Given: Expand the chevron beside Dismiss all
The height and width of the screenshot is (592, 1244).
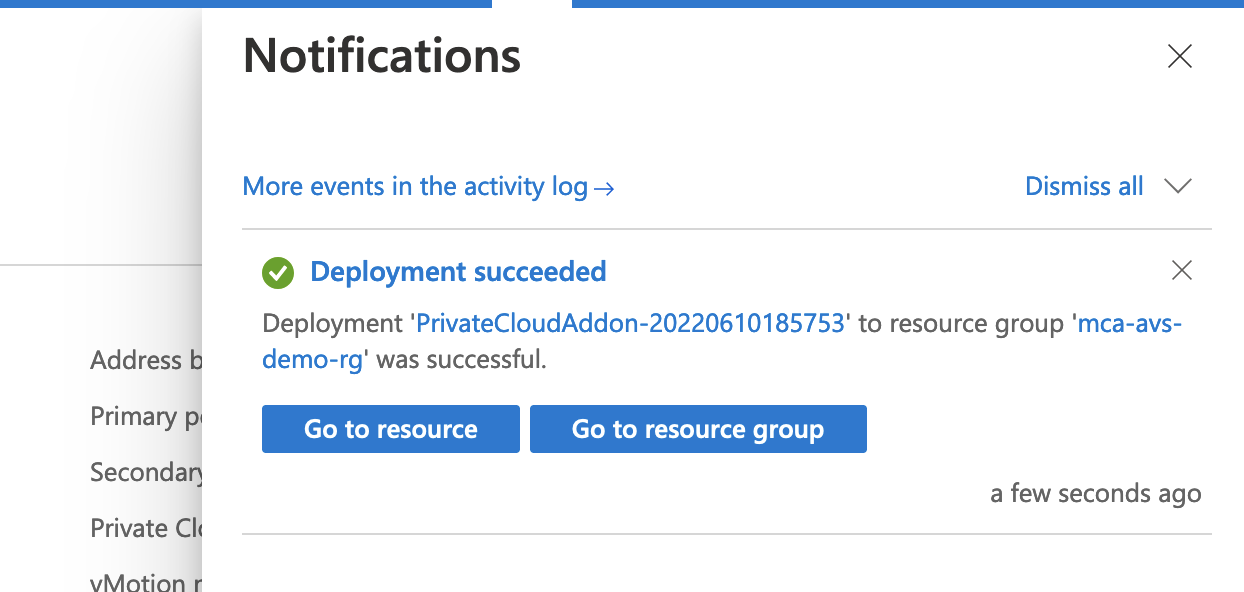Looking at the screenshot, I should pos(1179,187).
